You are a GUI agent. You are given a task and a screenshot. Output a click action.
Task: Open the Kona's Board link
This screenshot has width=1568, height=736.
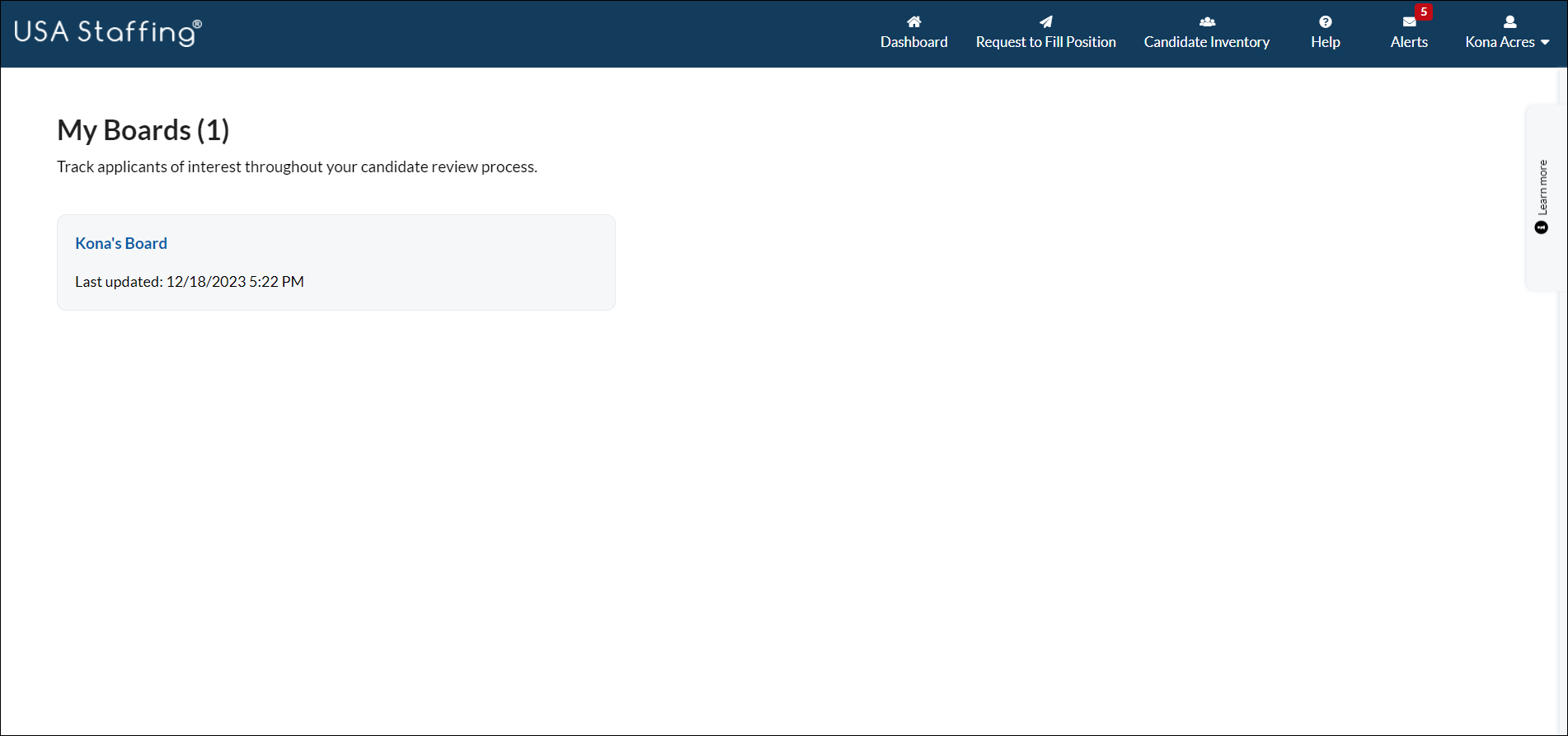[x=121, y=243]
